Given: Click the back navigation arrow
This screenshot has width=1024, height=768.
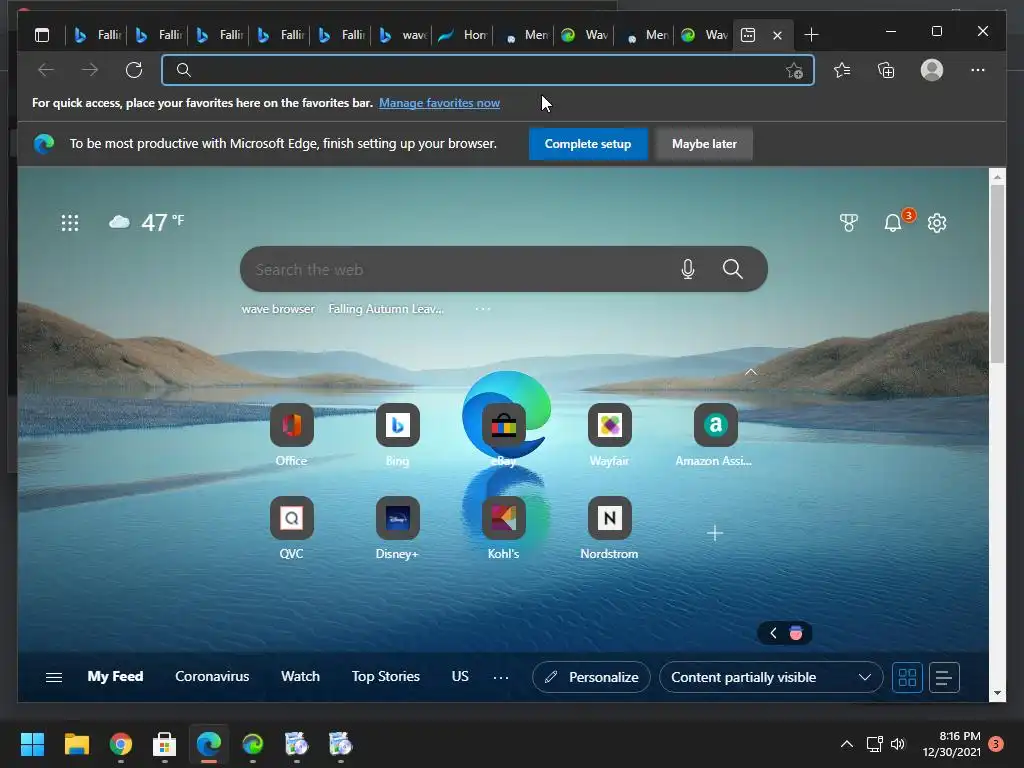Looking at the screenshot, I should [x=46, y=70].
